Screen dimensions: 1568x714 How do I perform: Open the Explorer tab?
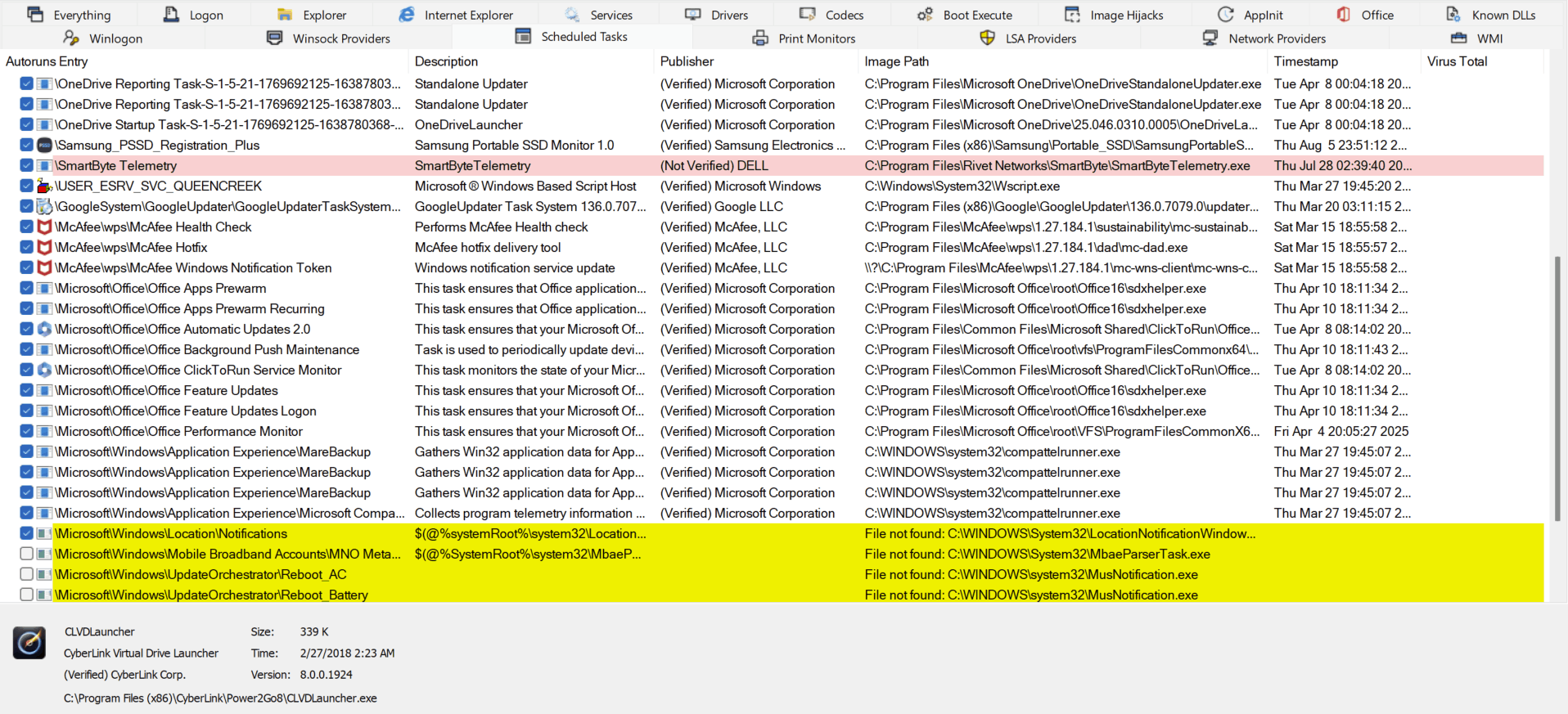[312, 15]
